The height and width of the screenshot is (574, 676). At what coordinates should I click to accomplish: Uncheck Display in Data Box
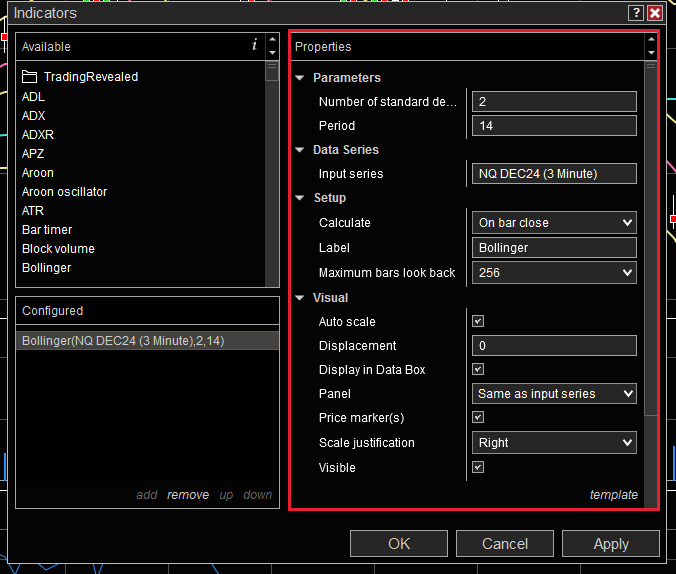click(478, 370)
